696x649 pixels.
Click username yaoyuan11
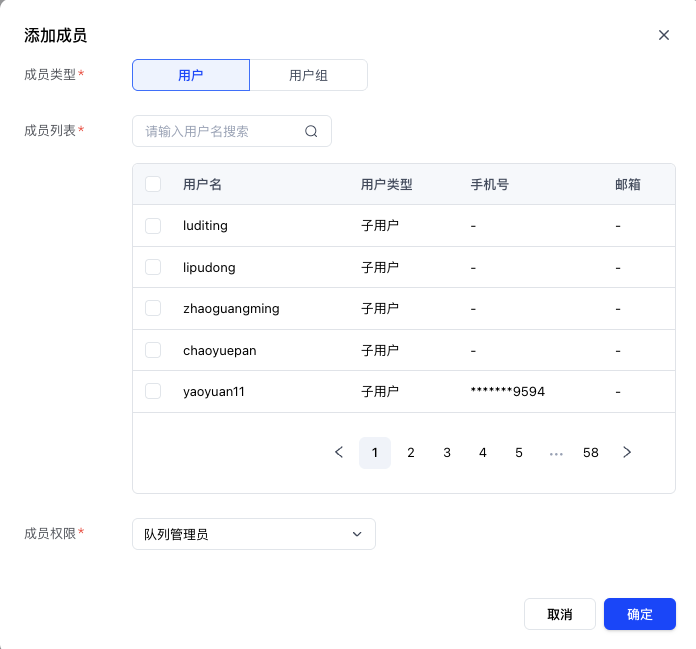pyautogui.click(x=214, y=392)
